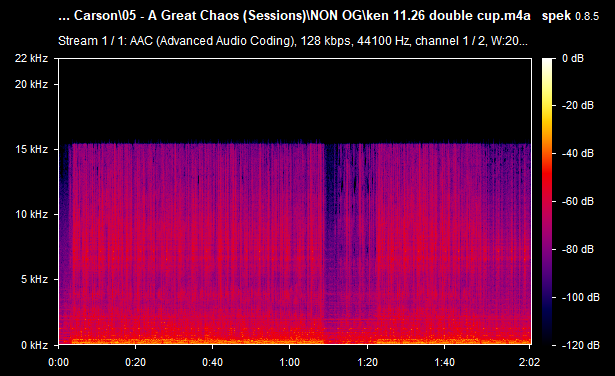The image size is (615, 376).
Task: Click the '-20 dB' scale label
Action: tap(578, 105)
